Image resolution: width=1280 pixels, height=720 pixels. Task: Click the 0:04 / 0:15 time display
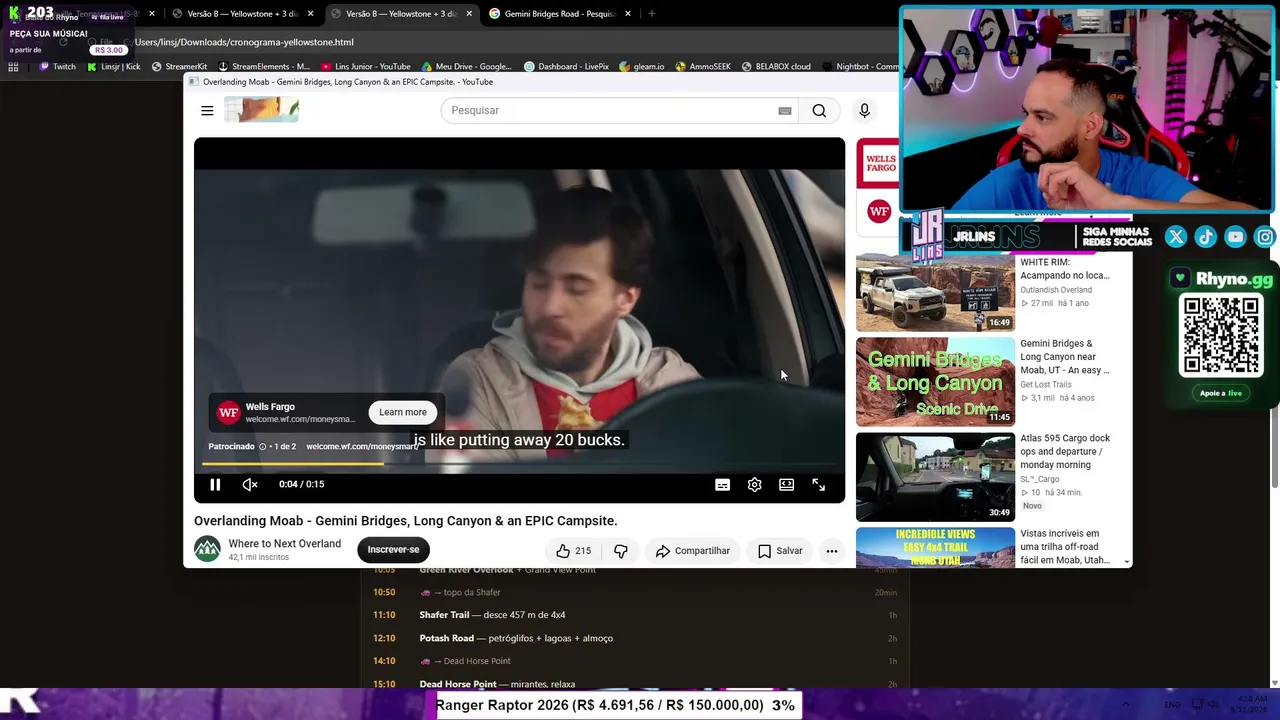(x=302, y=484)
